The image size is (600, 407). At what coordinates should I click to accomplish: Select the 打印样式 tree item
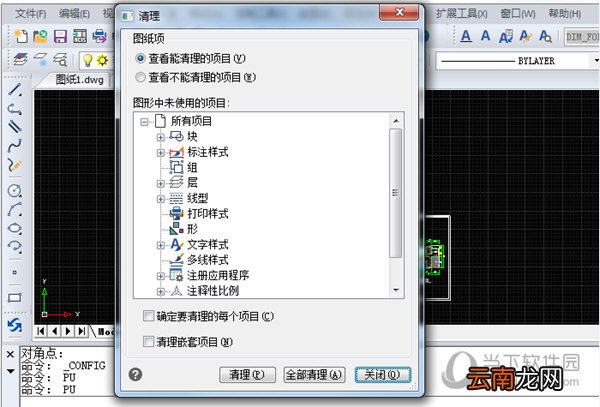(208, 214)
